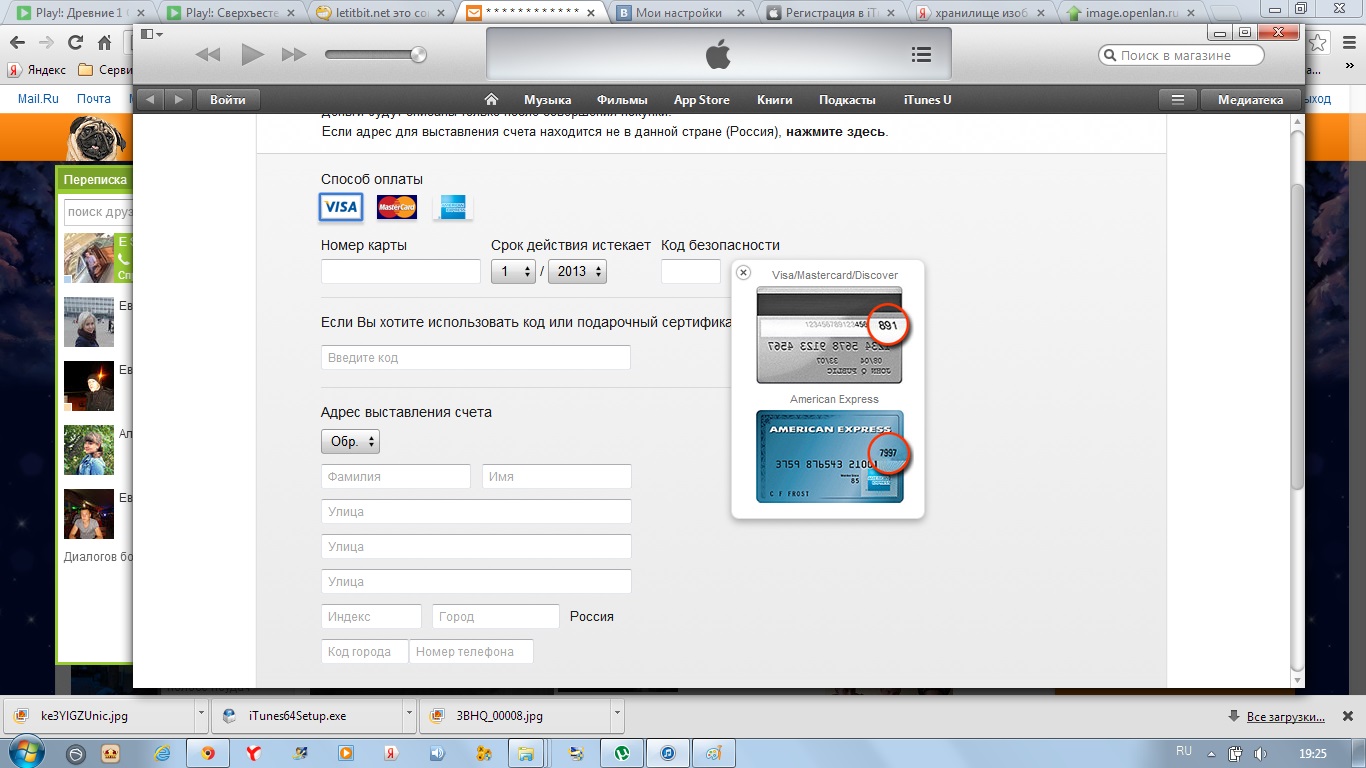Open the expiry month dropdown
The image size is (1366, 768).
[513, 271]
